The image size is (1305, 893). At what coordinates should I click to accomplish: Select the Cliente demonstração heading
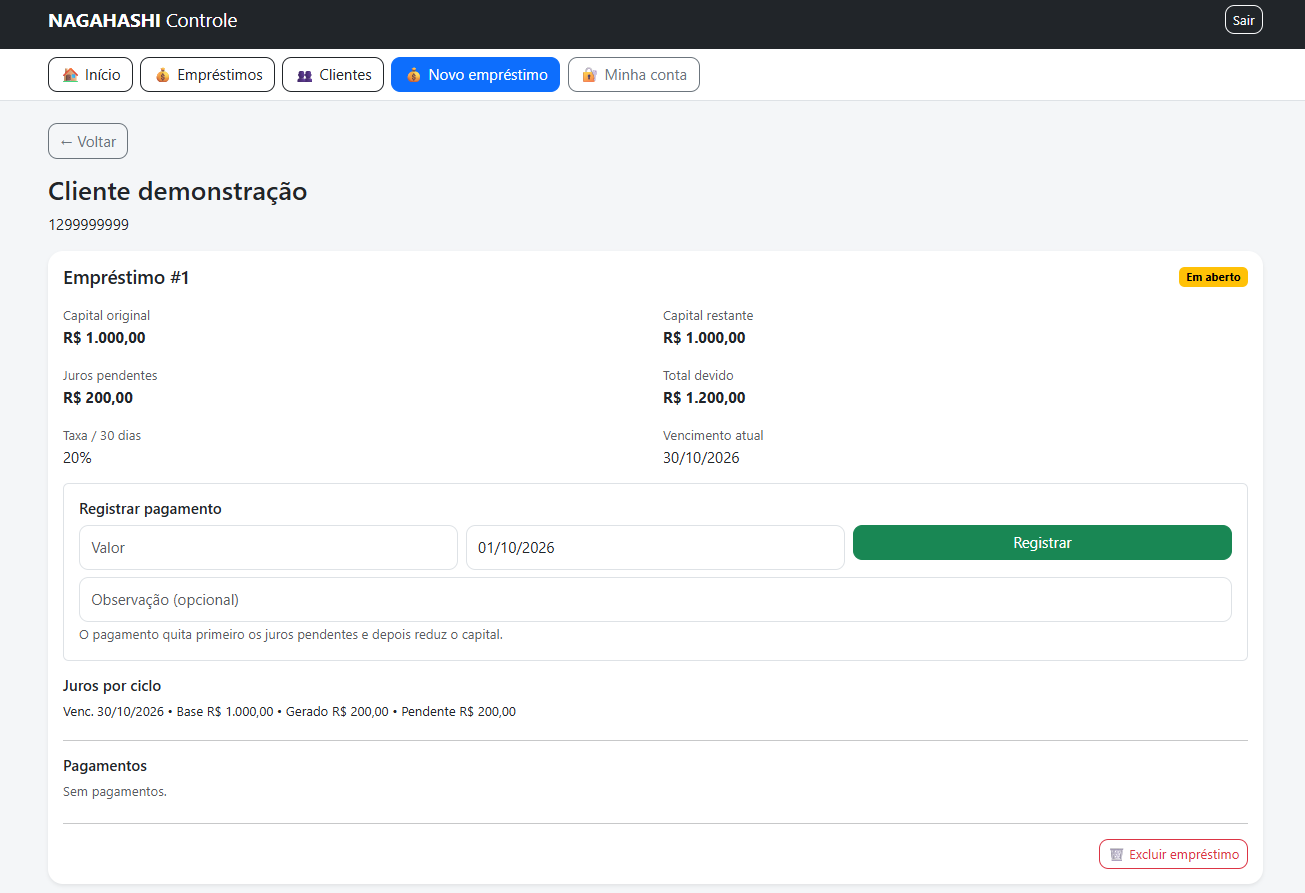tap(178, 192)
